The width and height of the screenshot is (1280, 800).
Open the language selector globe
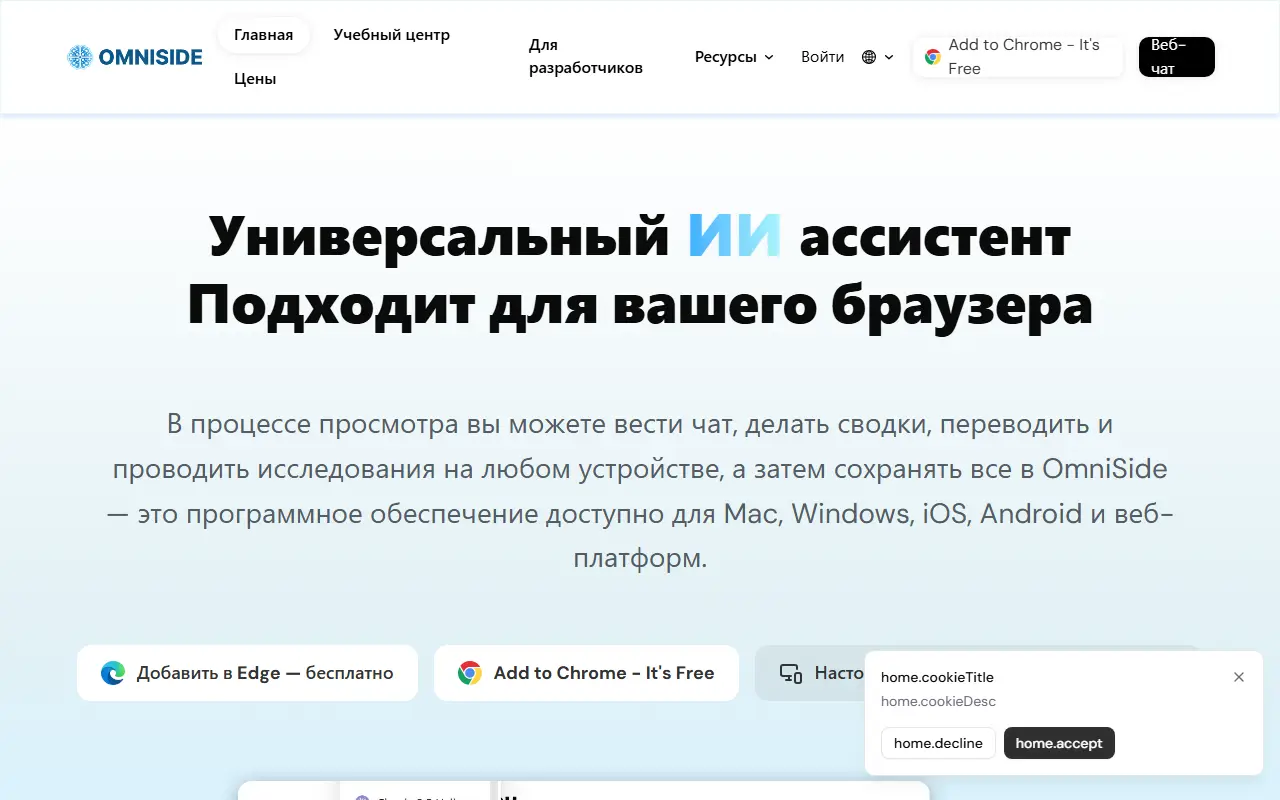point(877,57)
